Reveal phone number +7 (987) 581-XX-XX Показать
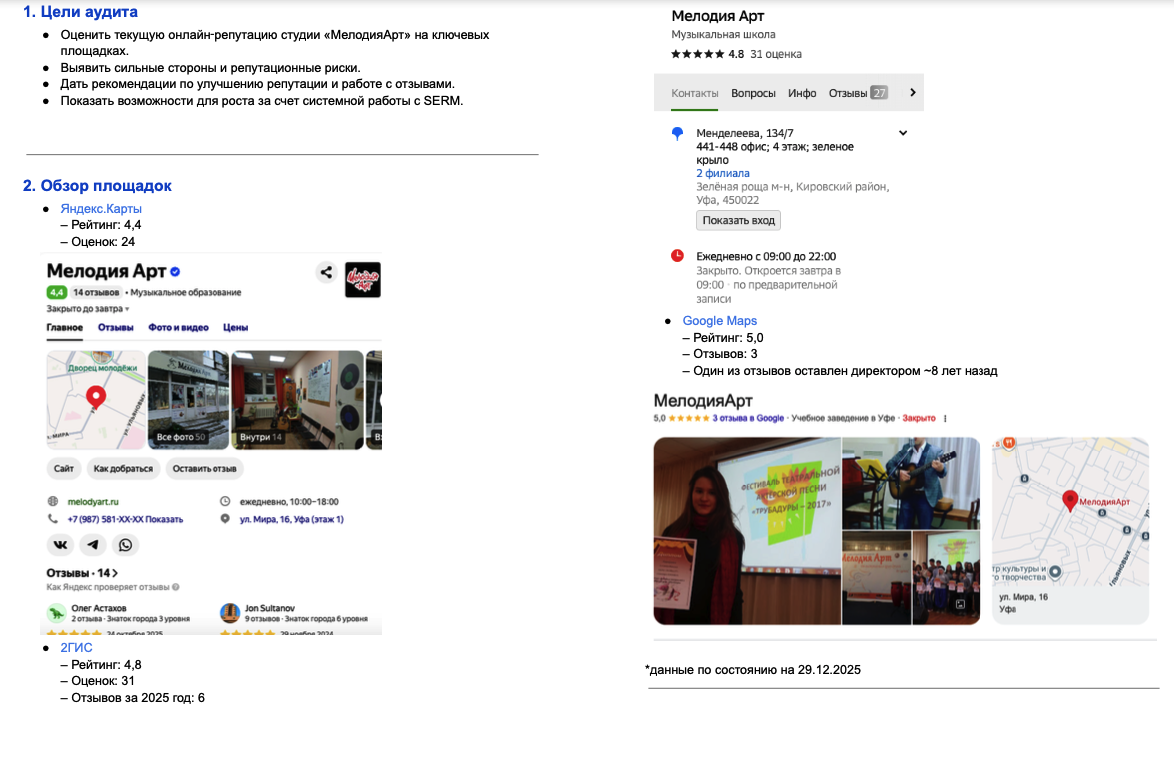The width and height of the screenshot is (1174, 758). pyautogui.click(x=125, y=518)
